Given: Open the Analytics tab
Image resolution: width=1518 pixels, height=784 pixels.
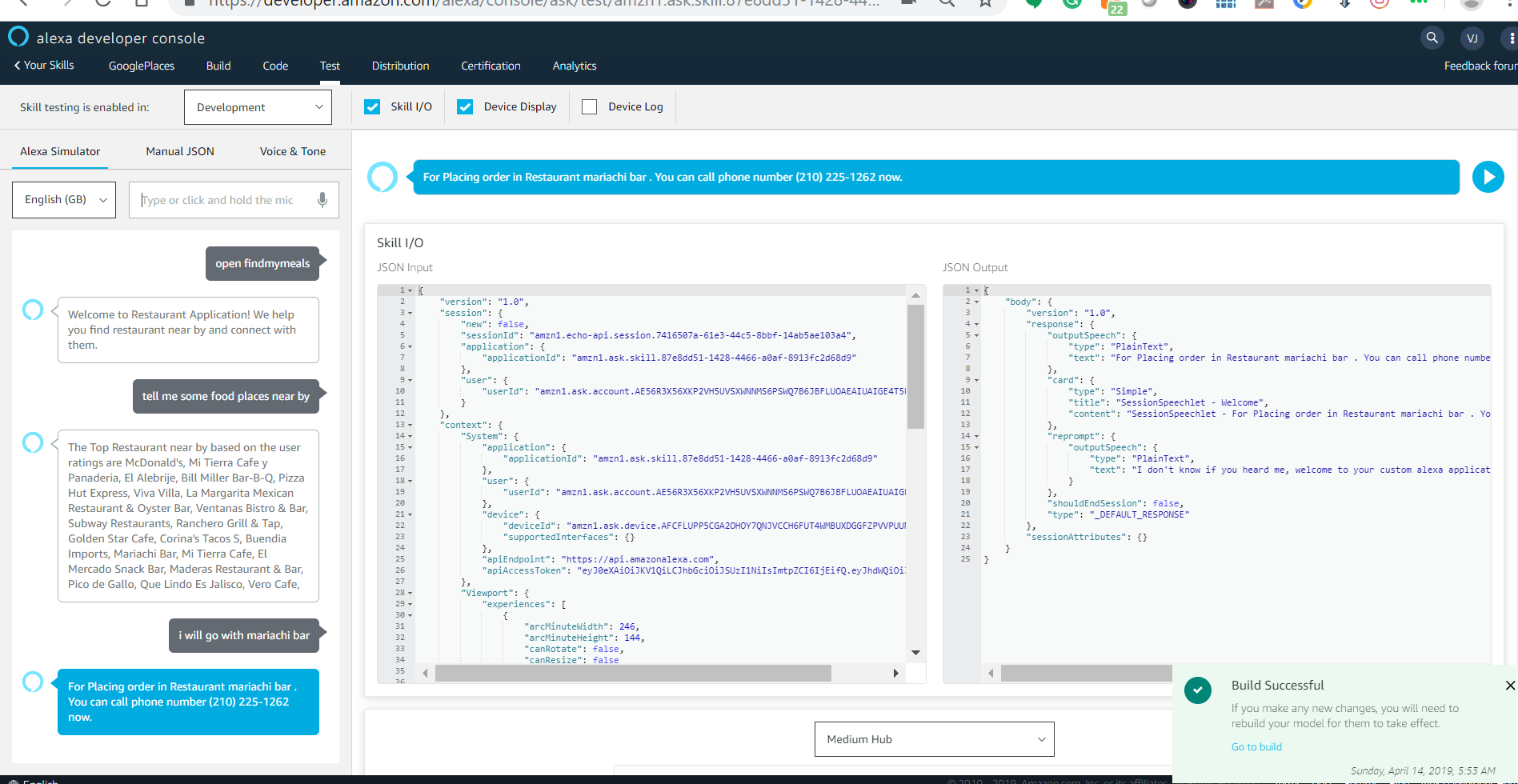Looking at the screenshot, I should pos(575,66).
